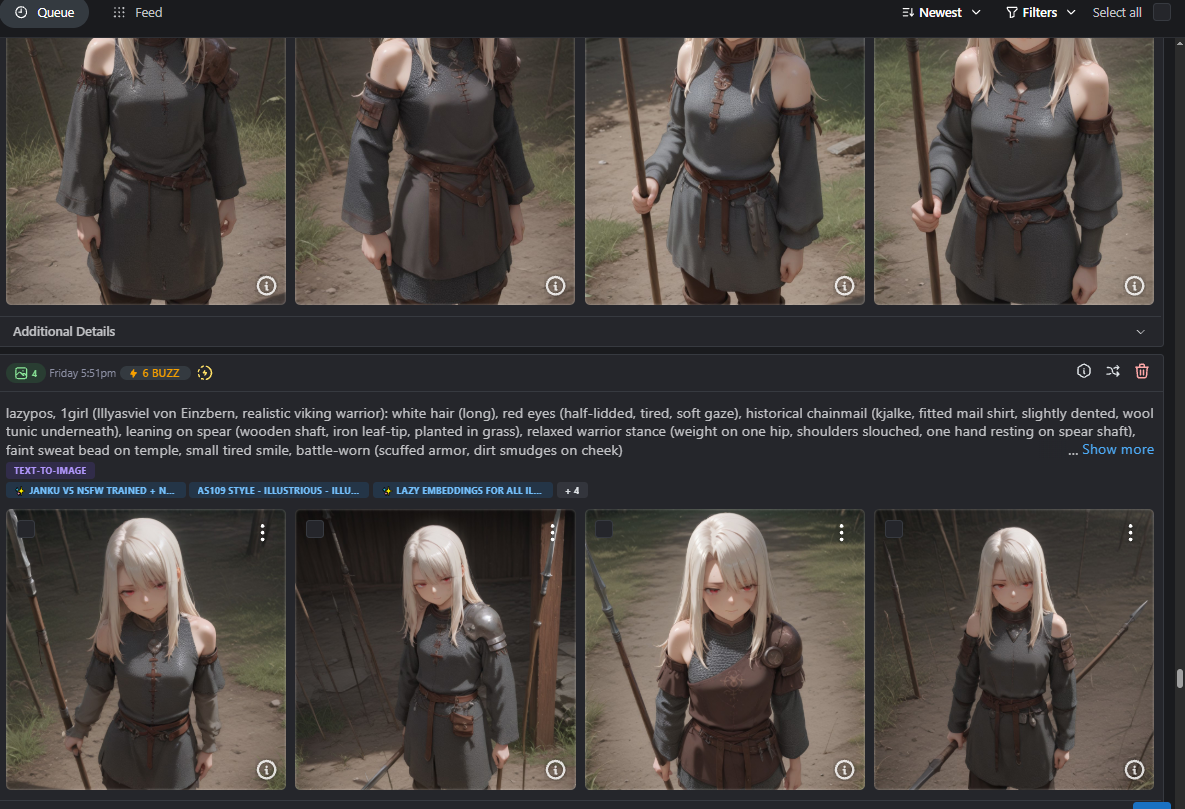The width and height of the screenshot is (1185, 809).
Task: Expand the Additional Details section
Action: click(x=580, y=331)
